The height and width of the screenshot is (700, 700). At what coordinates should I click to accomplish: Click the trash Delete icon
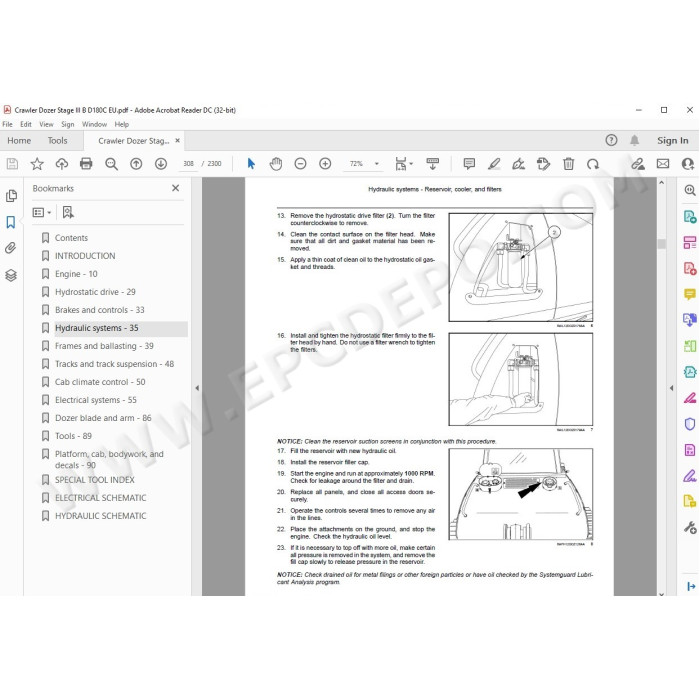coord(568,164)
